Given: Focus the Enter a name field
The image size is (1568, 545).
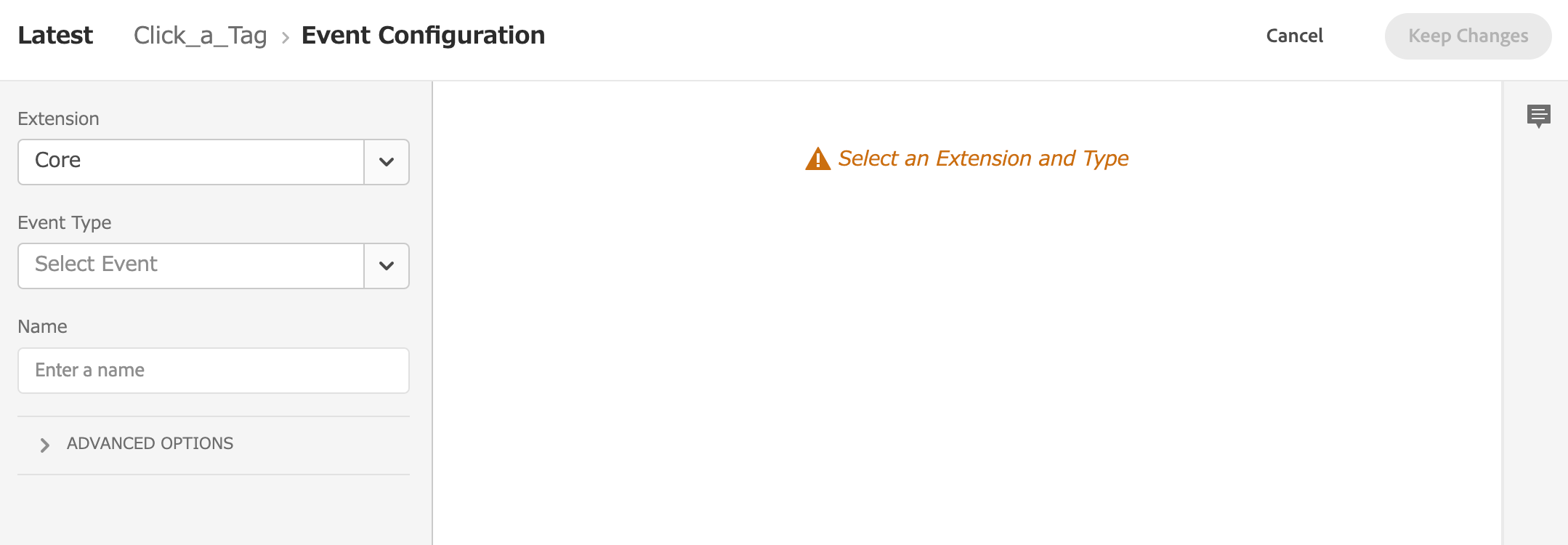Looking at the screenshot, I should click(214, 371).
